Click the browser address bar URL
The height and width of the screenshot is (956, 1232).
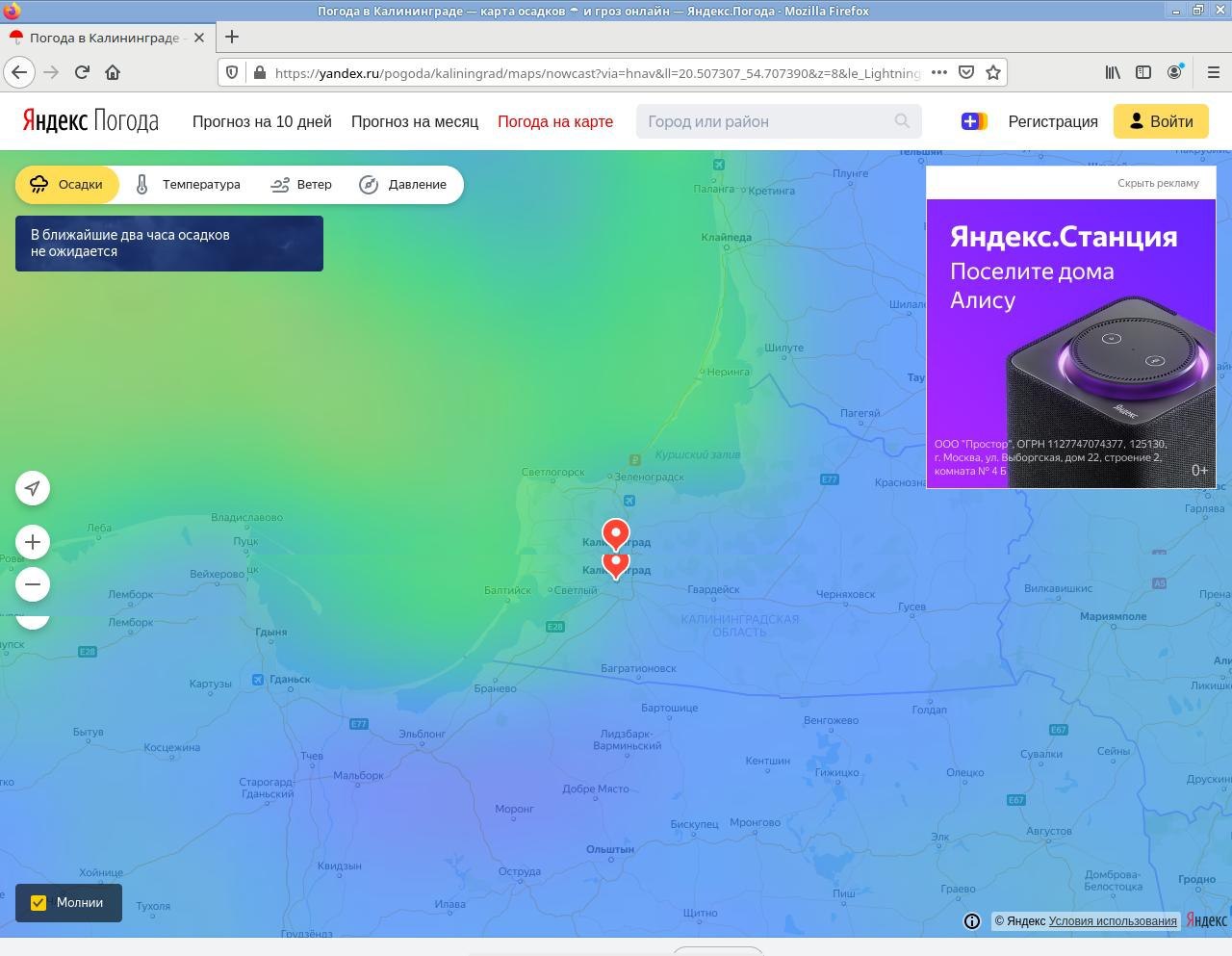[x=597, y=73]
